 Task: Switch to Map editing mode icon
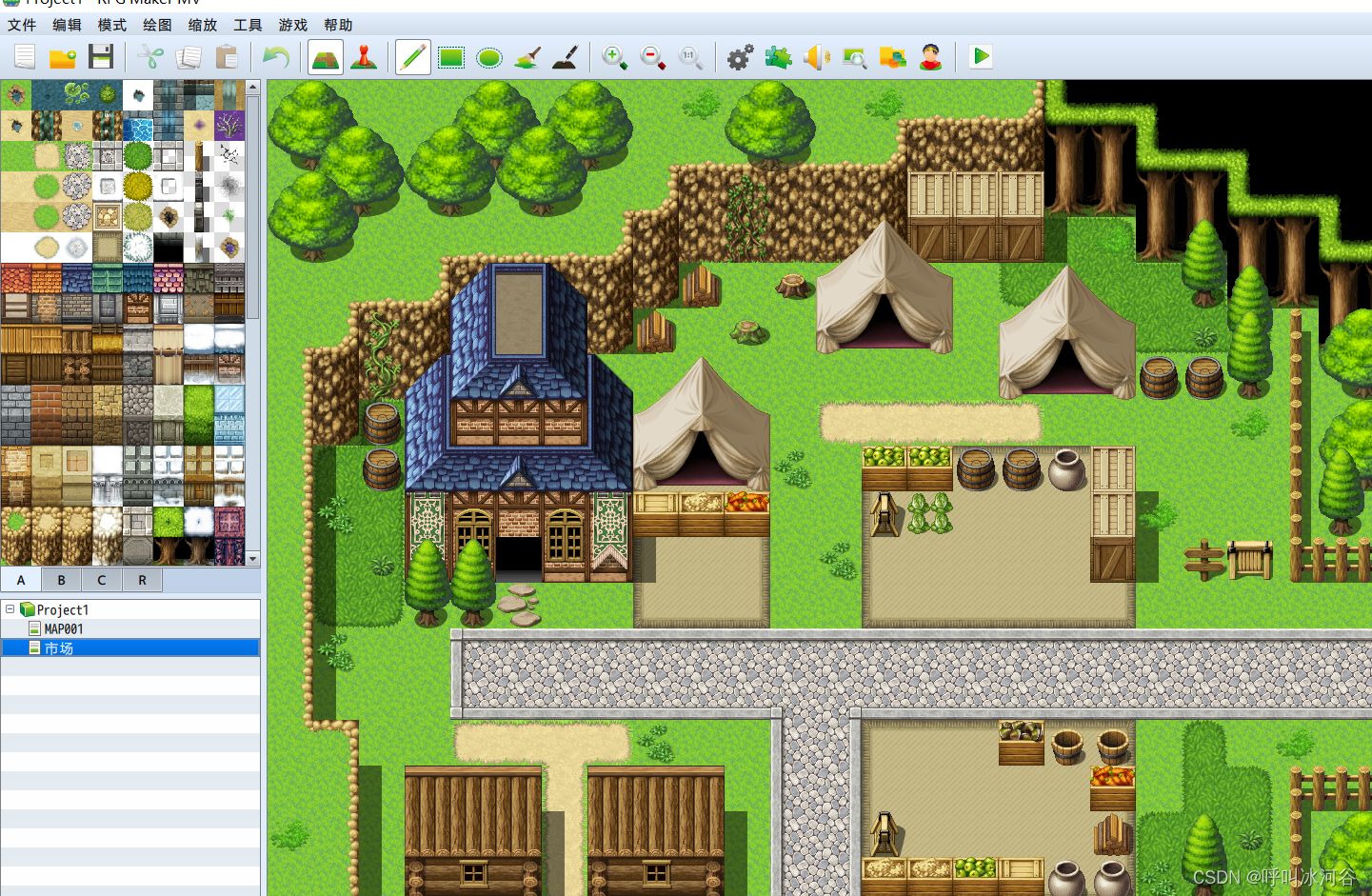(x=326, y=57)
